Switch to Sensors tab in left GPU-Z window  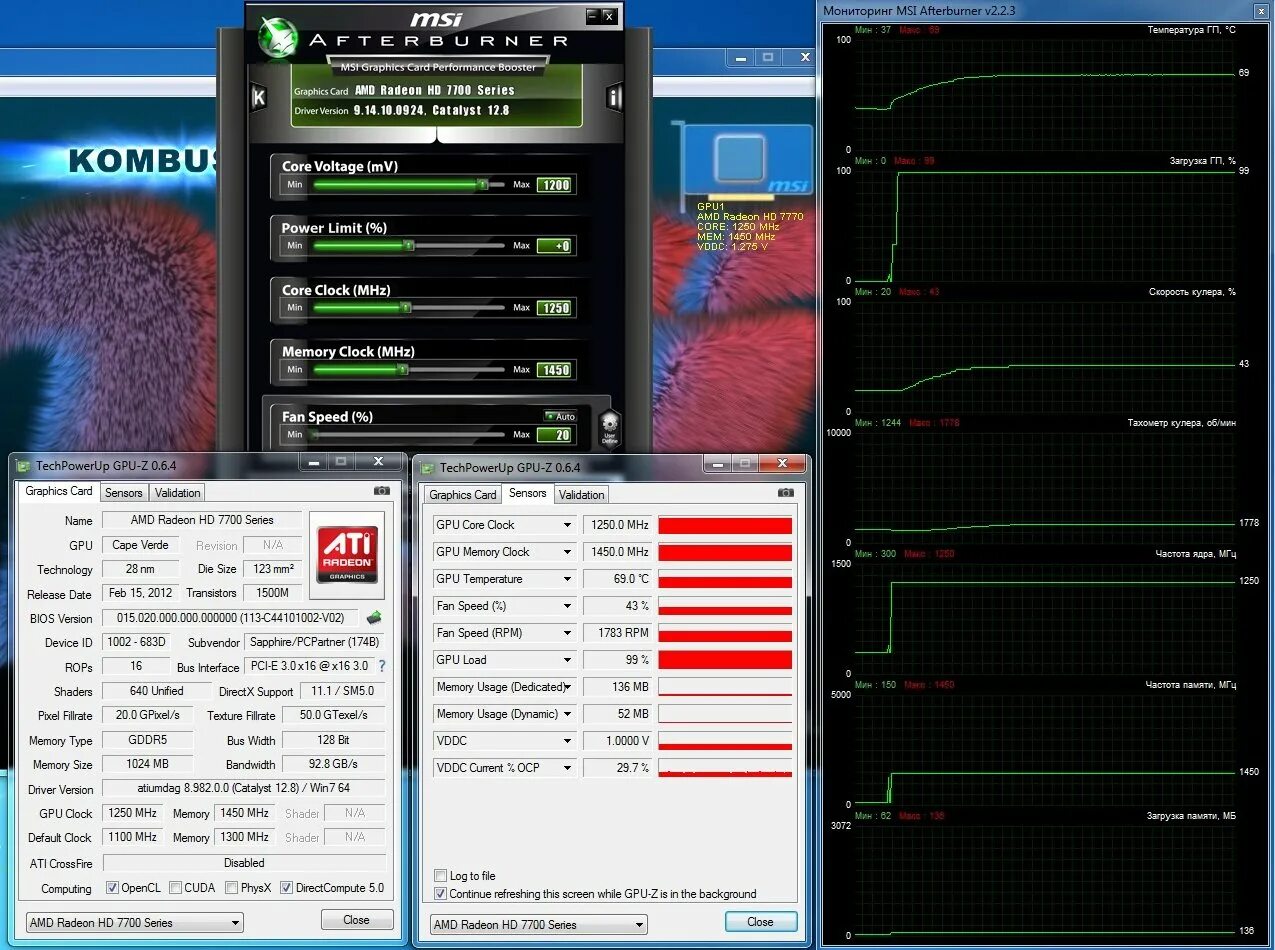124,493
